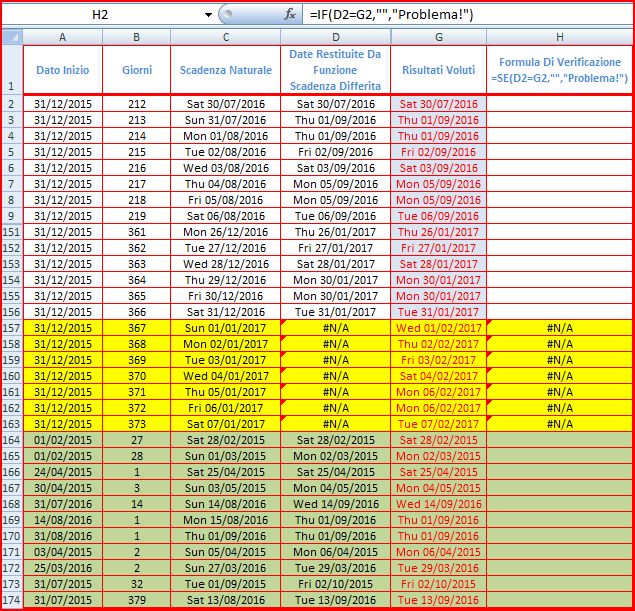This screenshot has height=611, width=635.
Task: Click cell 'Sun 31/07/2016' in Scadenza Naturale
Action: point(226,120)
